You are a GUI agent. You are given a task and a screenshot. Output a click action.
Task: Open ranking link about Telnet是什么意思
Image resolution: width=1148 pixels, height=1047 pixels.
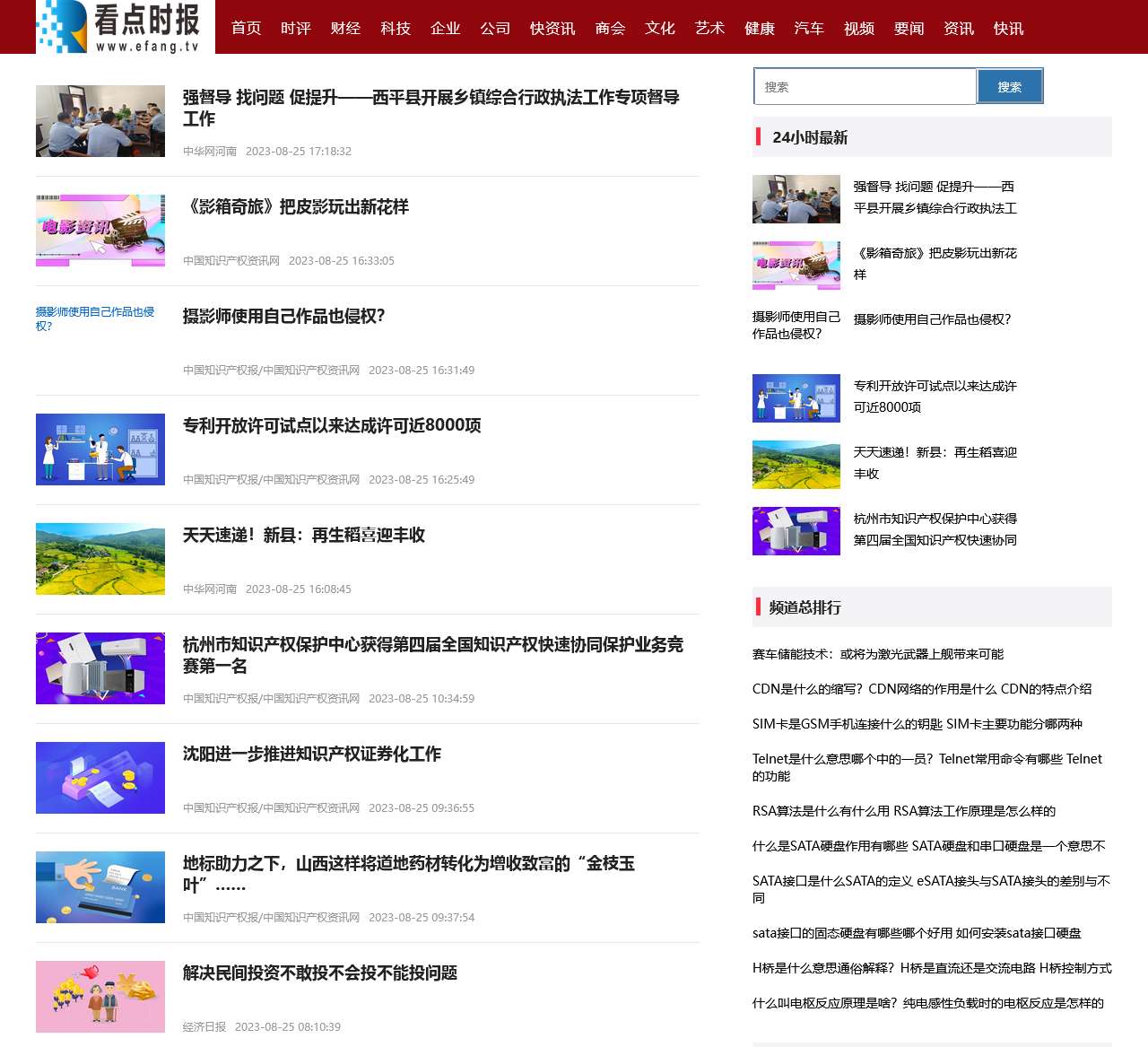coord(927,767)
